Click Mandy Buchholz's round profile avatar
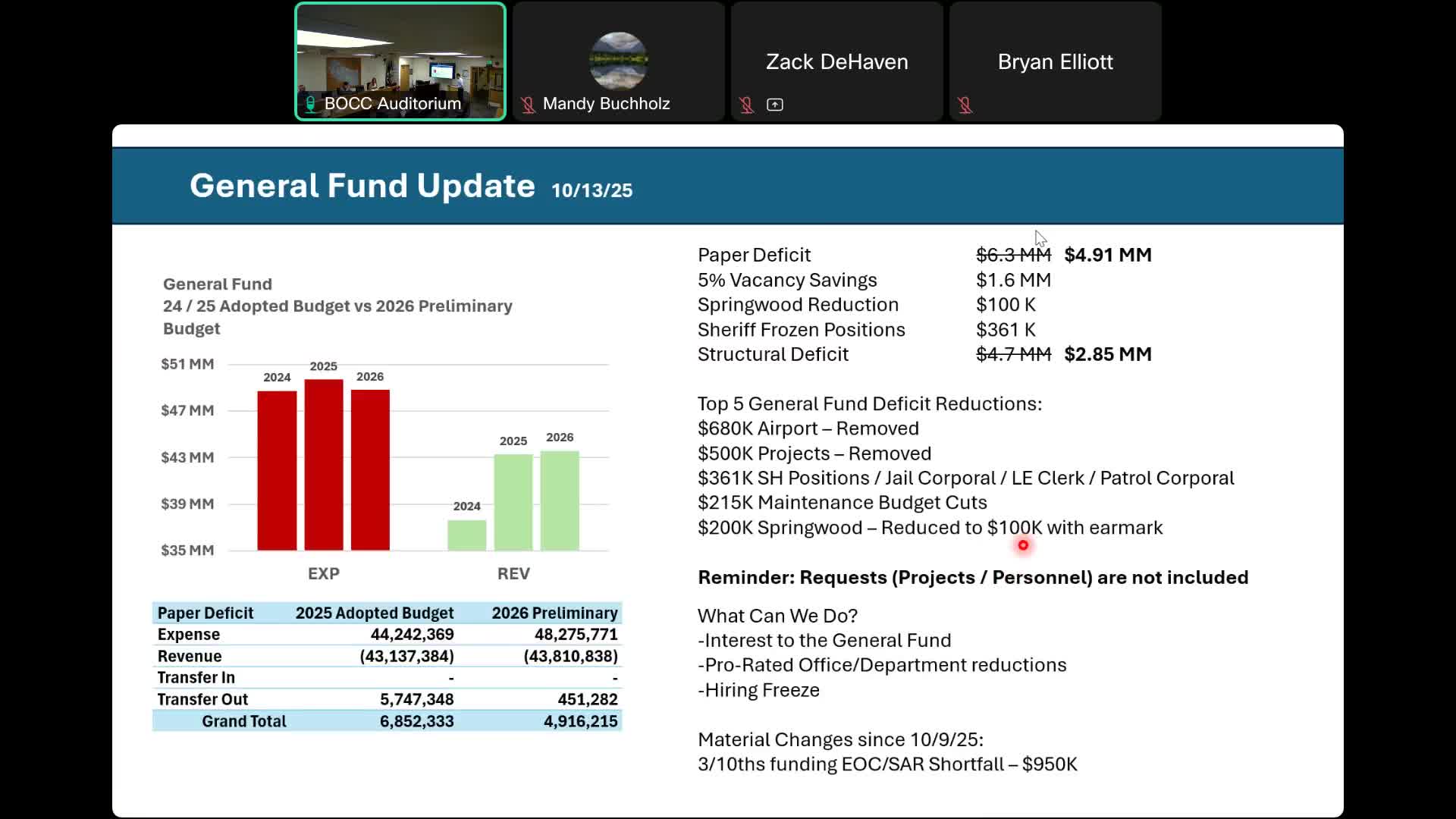Image resolution: width=1456 pixels, height=819 pixels. 618,61
